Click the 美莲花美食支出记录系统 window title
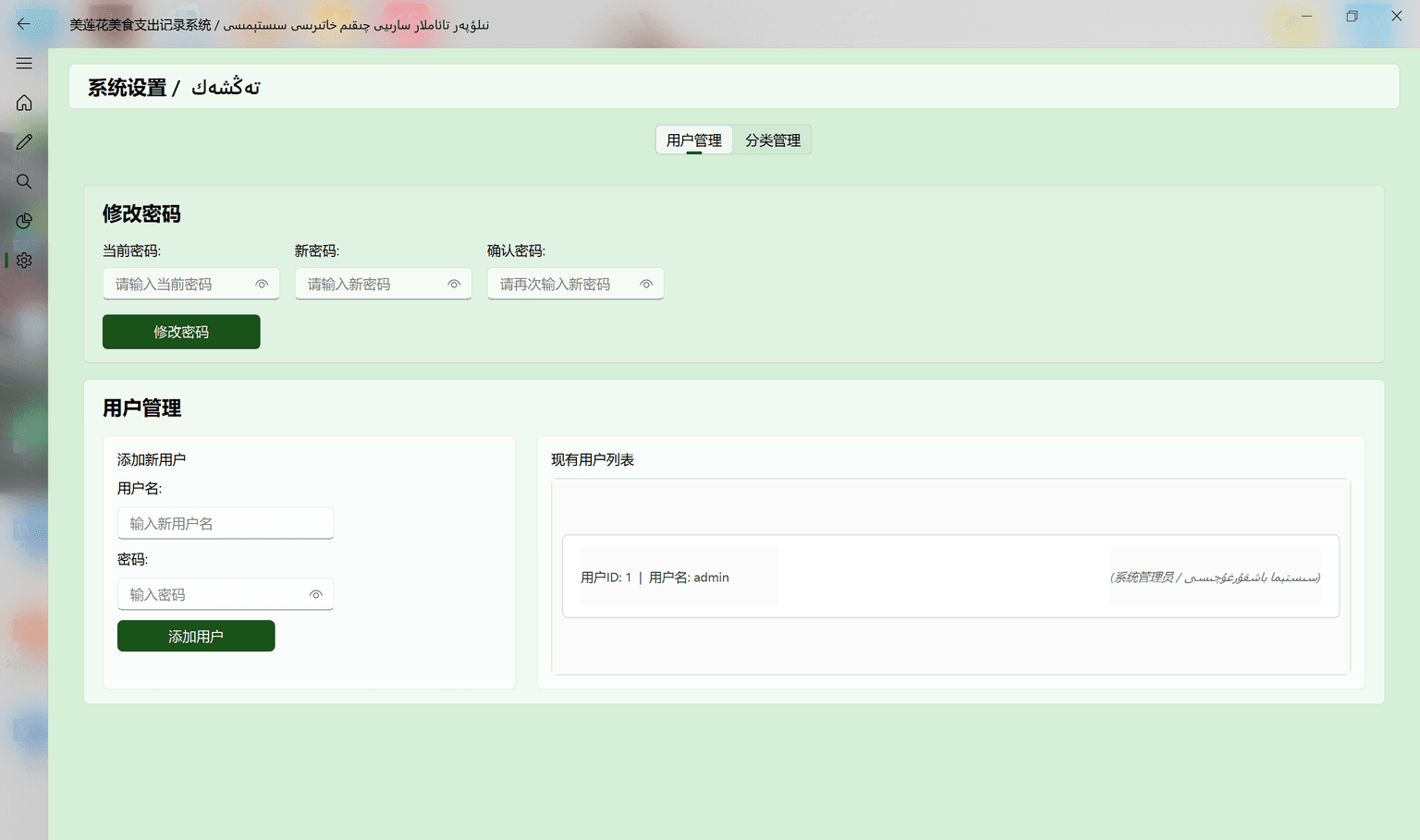1420x840 pixels. click(279, 25)
